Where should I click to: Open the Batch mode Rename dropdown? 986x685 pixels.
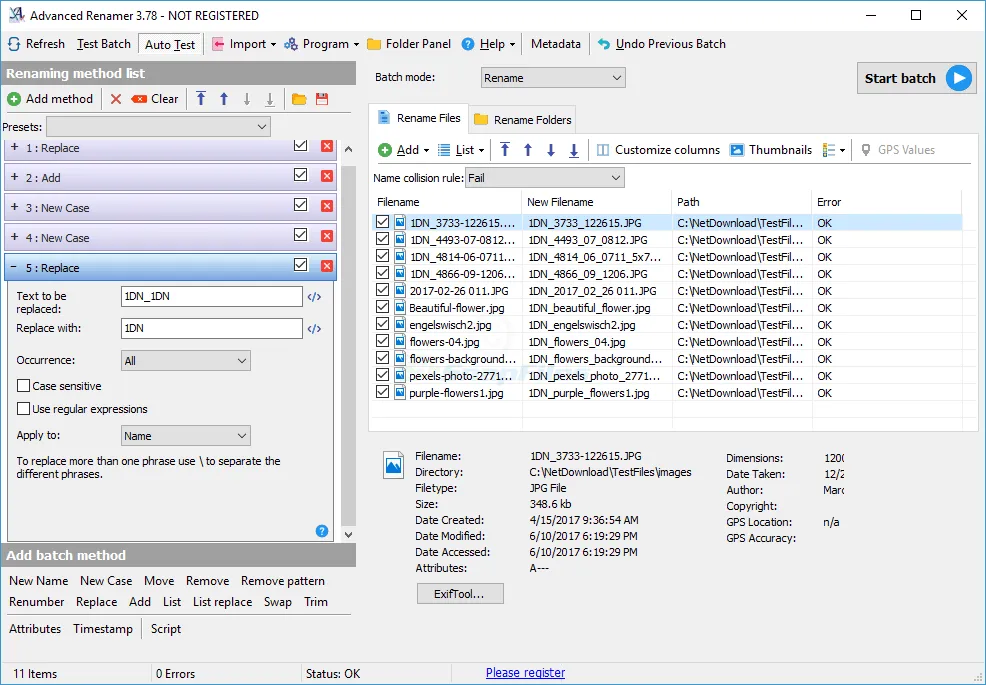(553, 78)
